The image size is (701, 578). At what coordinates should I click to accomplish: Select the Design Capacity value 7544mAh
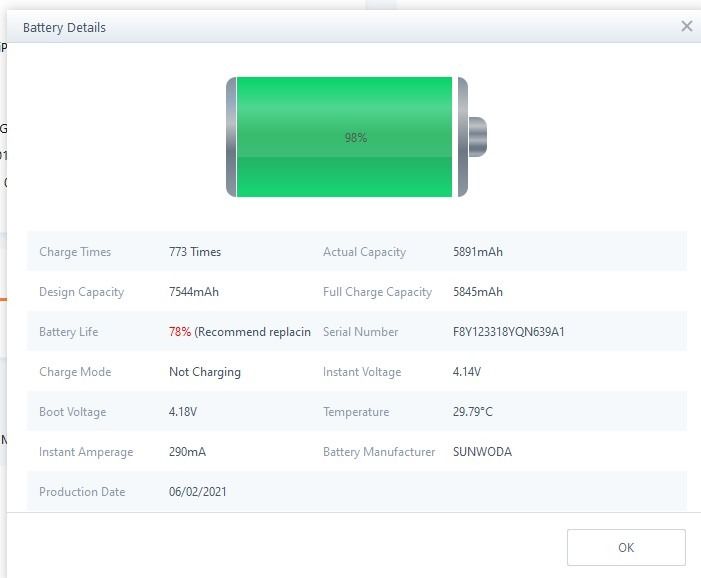pyautogui.click(x=194, y=292)
